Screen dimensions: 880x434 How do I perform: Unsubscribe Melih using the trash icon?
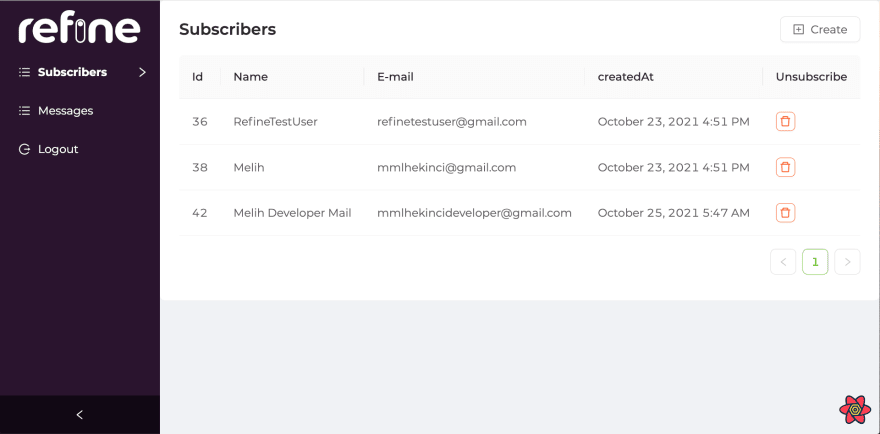(785, 167)
